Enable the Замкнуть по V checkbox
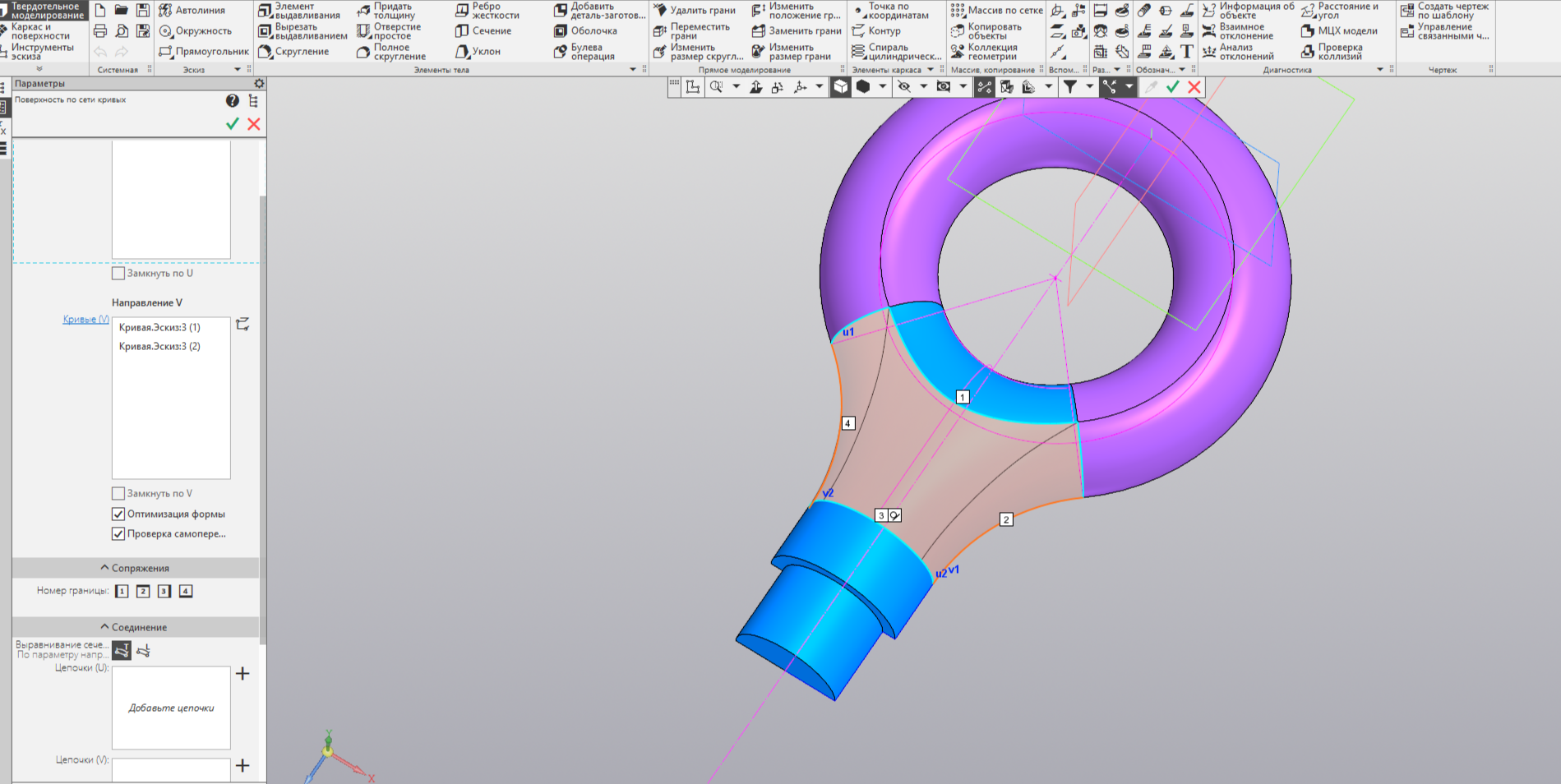The height and width of the screenshot is (784, 1561). coord(118,493)
